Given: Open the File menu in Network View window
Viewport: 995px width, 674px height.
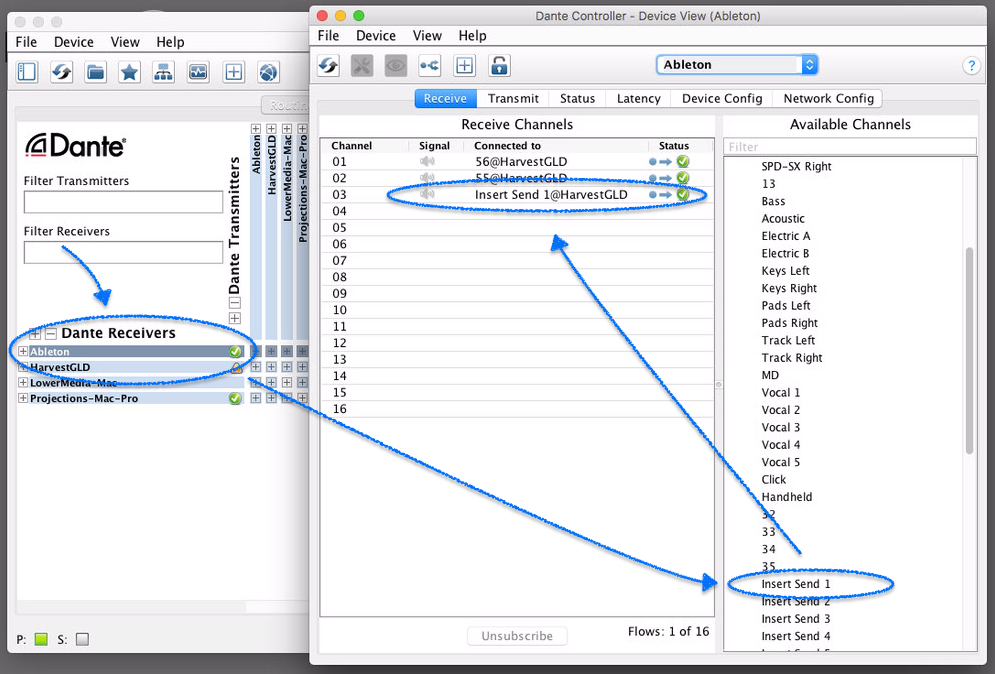Looking at the screenshot, I should point(26,42).
